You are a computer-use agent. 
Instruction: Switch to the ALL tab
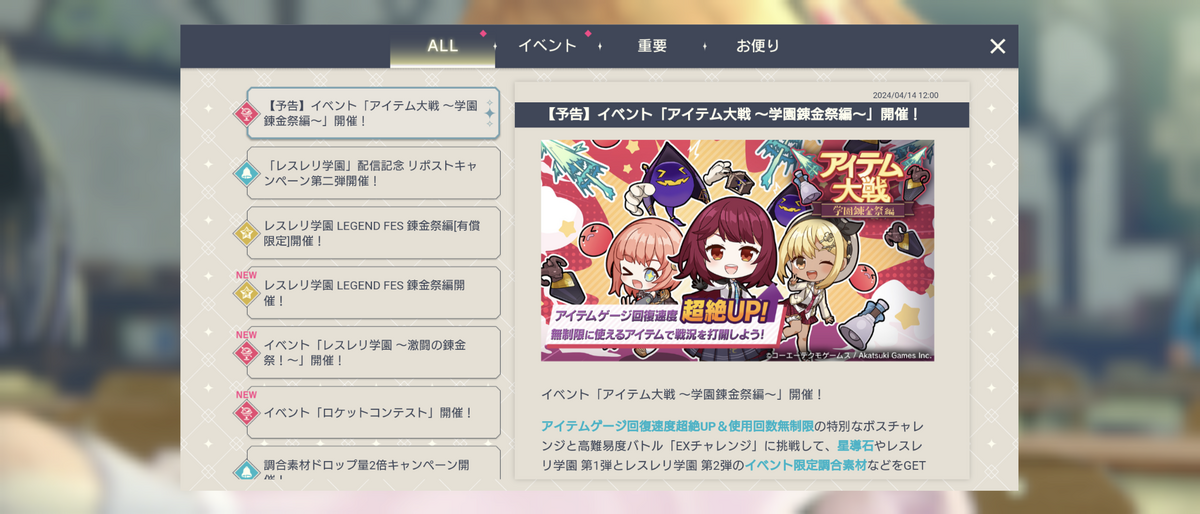442,46
